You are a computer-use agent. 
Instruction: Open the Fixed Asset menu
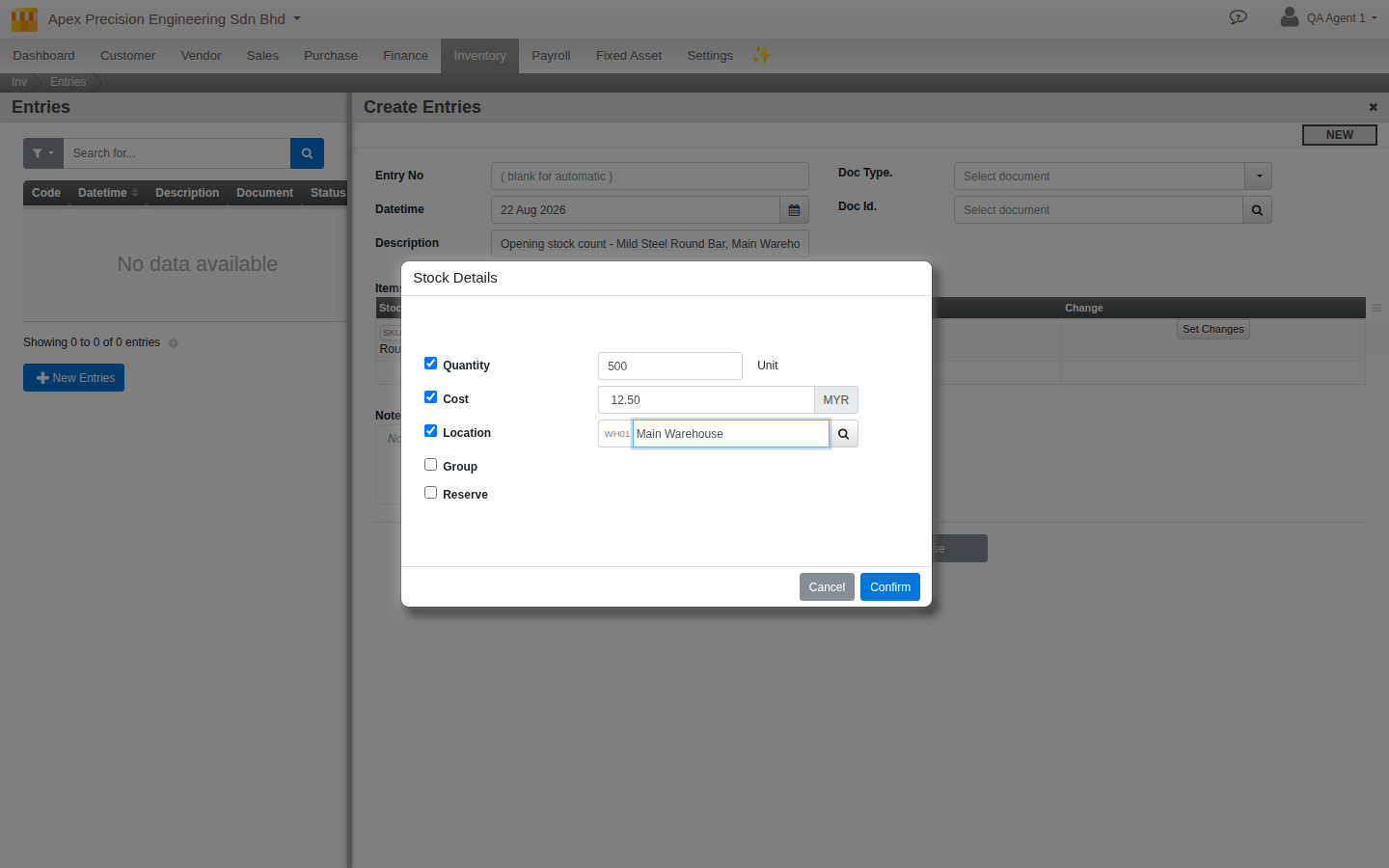tap(629, 56)
